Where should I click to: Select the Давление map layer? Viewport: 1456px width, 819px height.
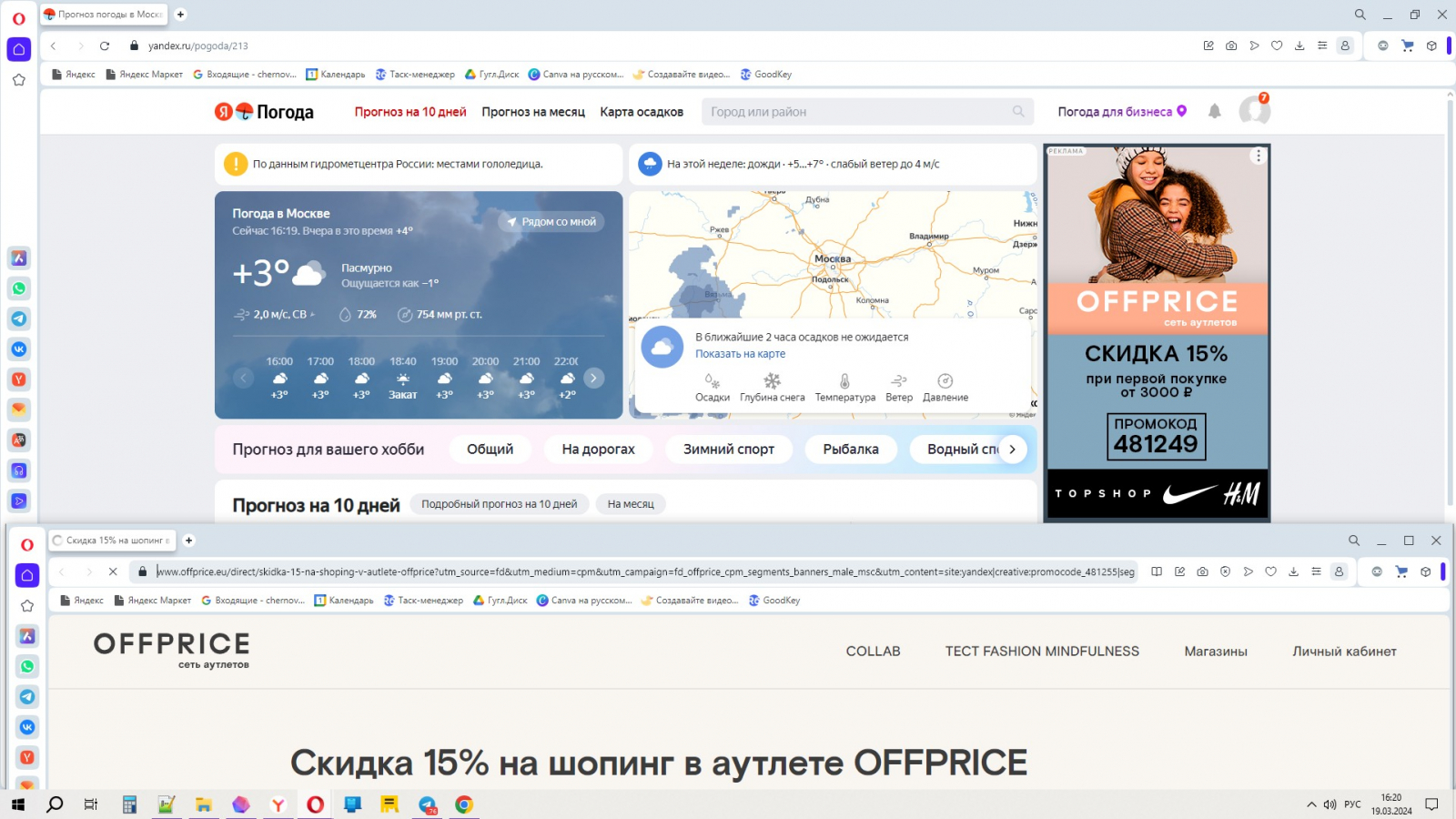pyautogui.click(x=945, y=387)
